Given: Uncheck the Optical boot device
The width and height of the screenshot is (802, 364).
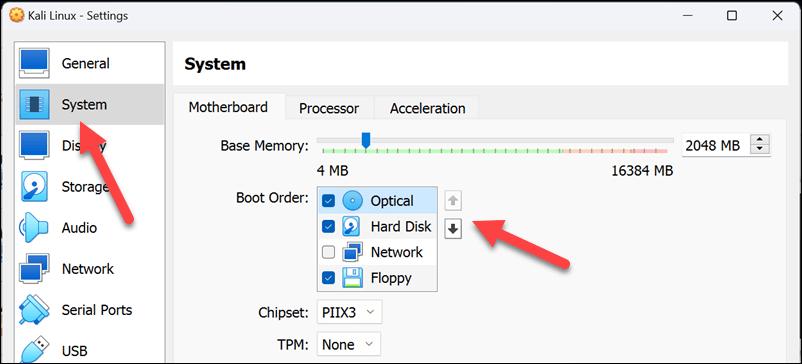Looking at the screenshot, I should point(328,201).
